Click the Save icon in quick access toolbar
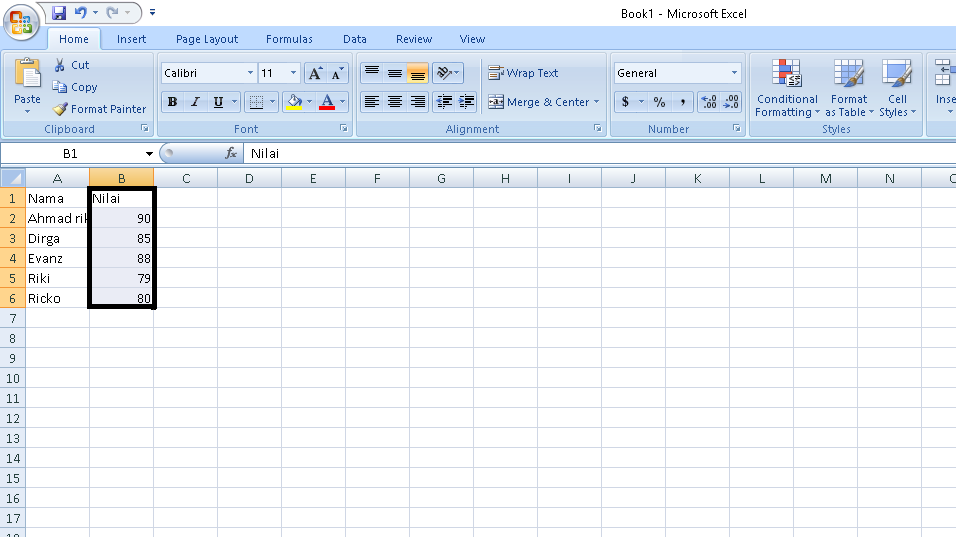Image resolution: width=956 pixels, height=537 pixels. (x=59, y=13)
